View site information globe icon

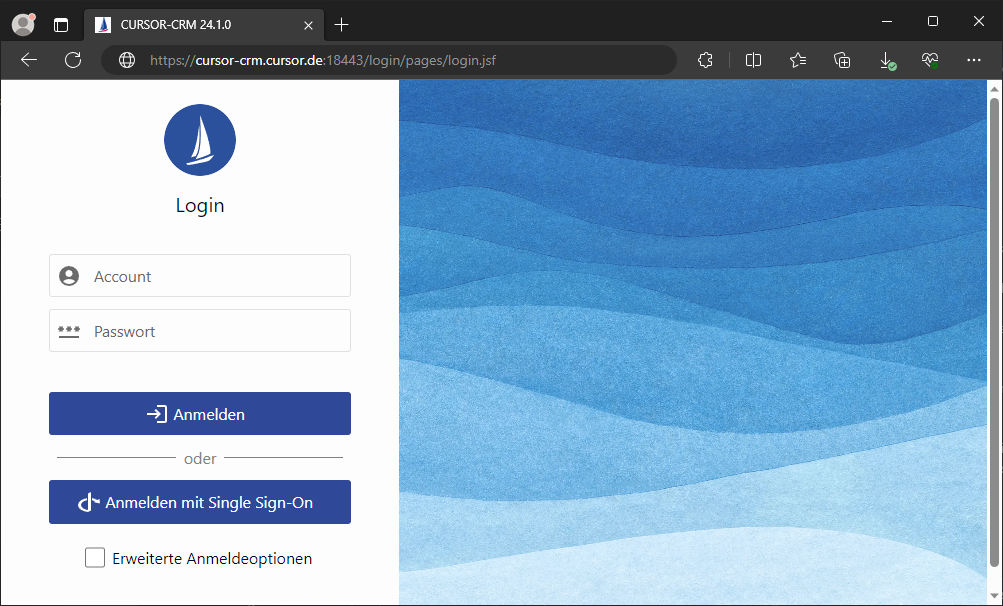tap(127, 60)
